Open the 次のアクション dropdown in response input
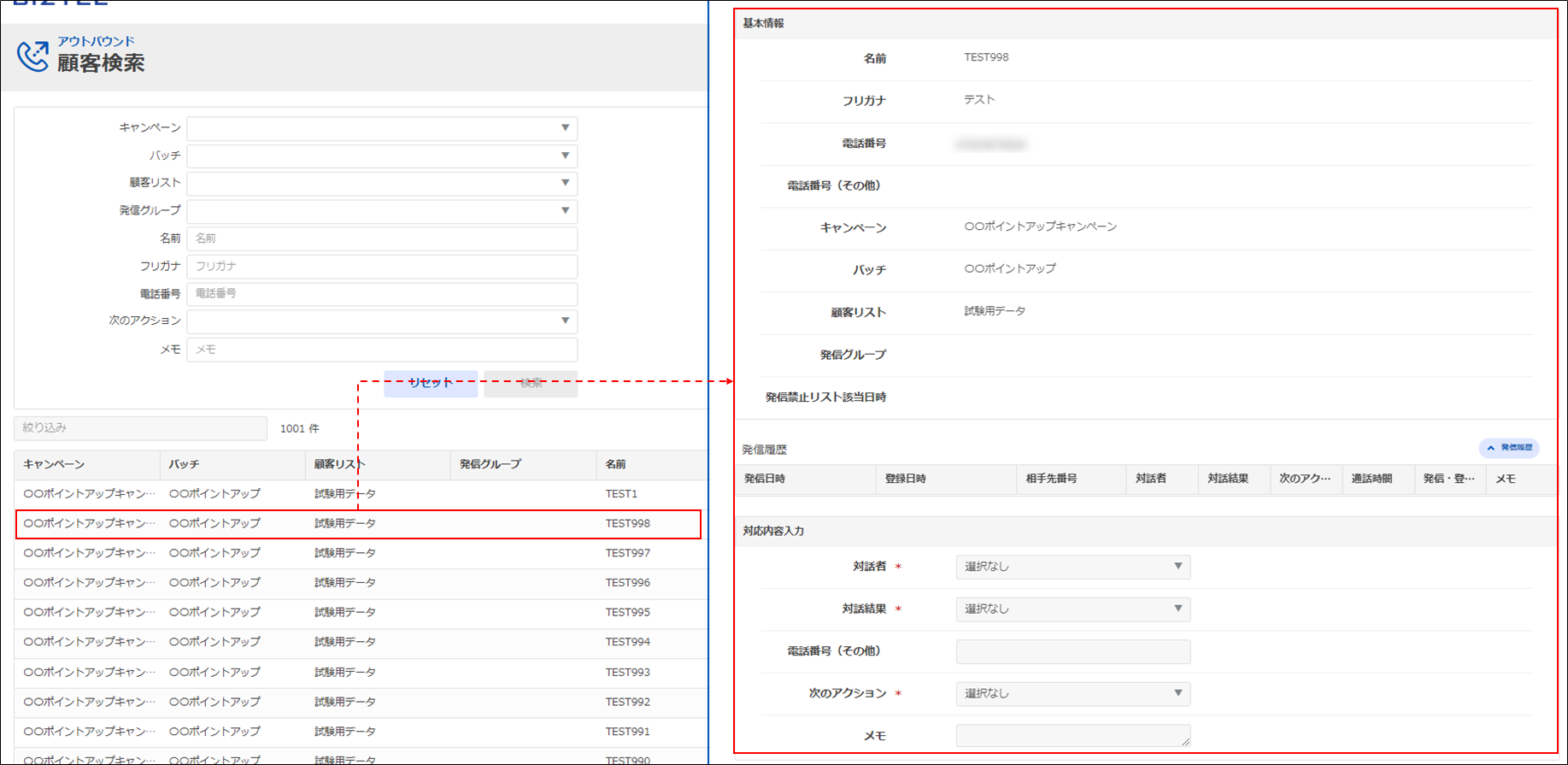 pyautogui.click(x=1073, y=694)
